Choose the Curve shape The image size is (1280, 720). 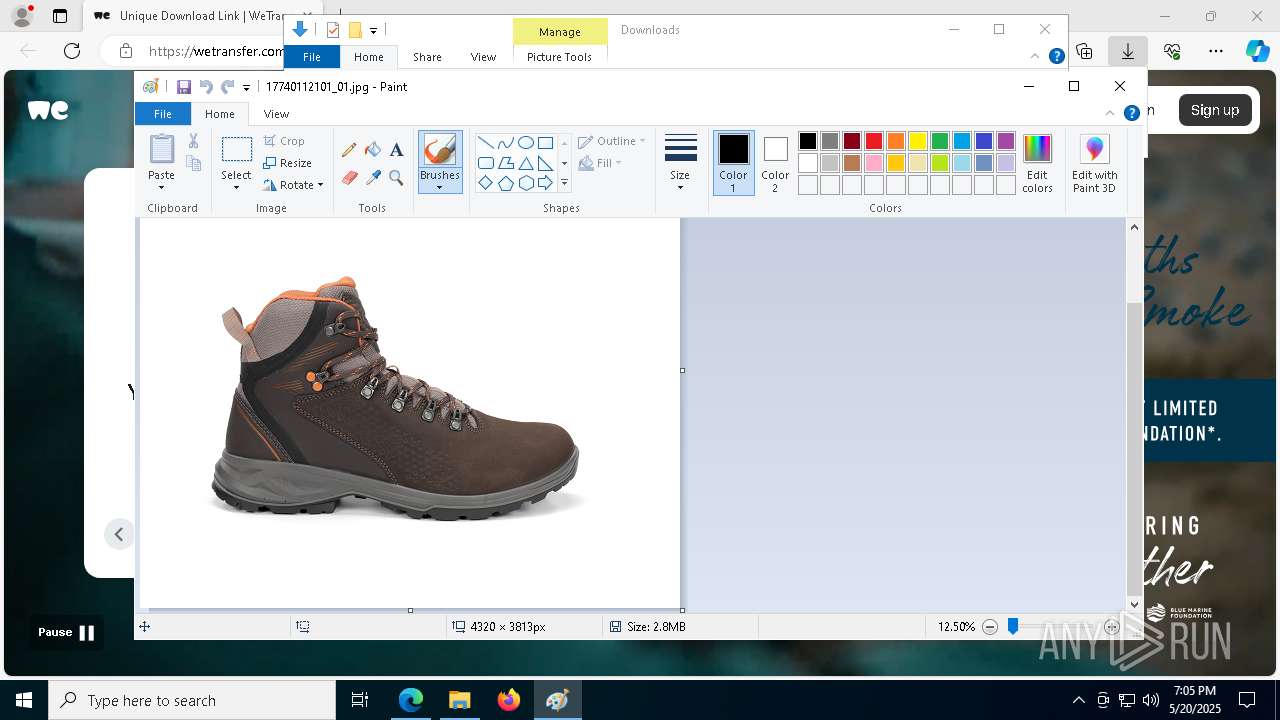tap(505, 142)
